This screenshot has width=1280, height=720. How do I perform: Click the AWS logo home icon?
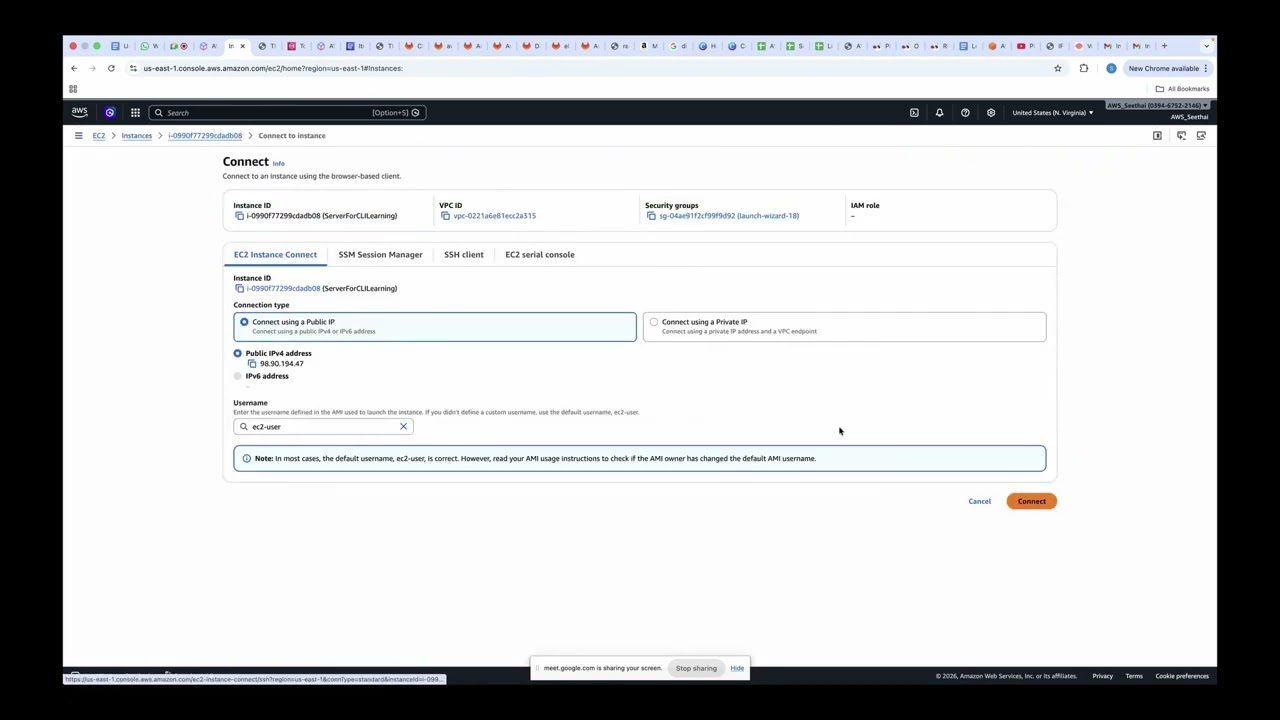[79, 112]
